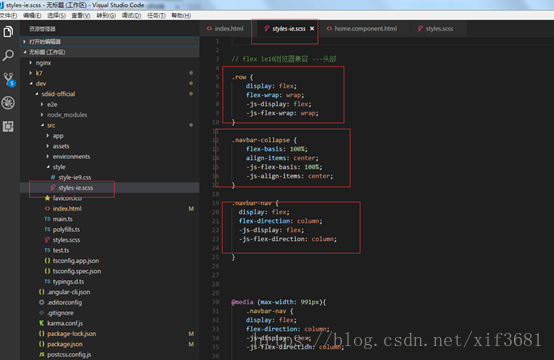This screenshot has width=554, height=360.
Task: Open .editorconfig file
Action: (110, 302)
